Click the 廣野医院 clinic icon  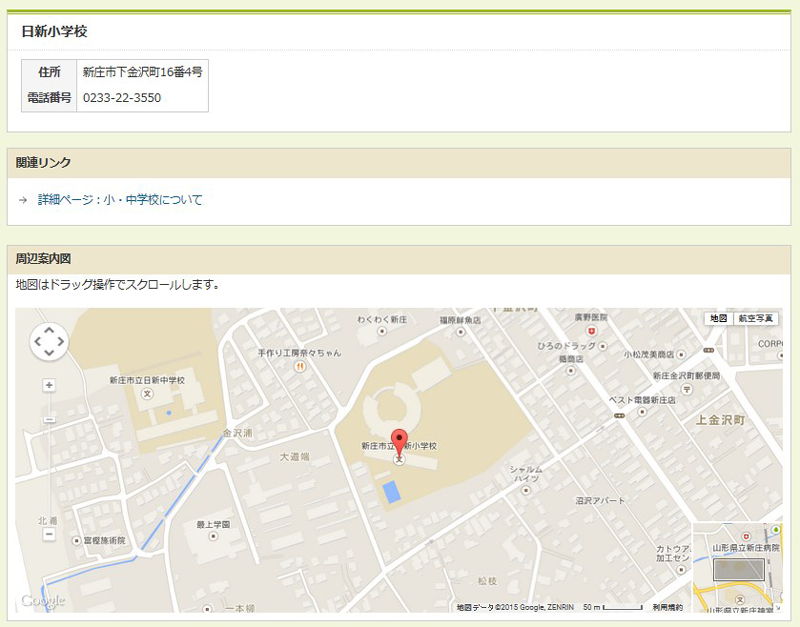click(591, 332)
